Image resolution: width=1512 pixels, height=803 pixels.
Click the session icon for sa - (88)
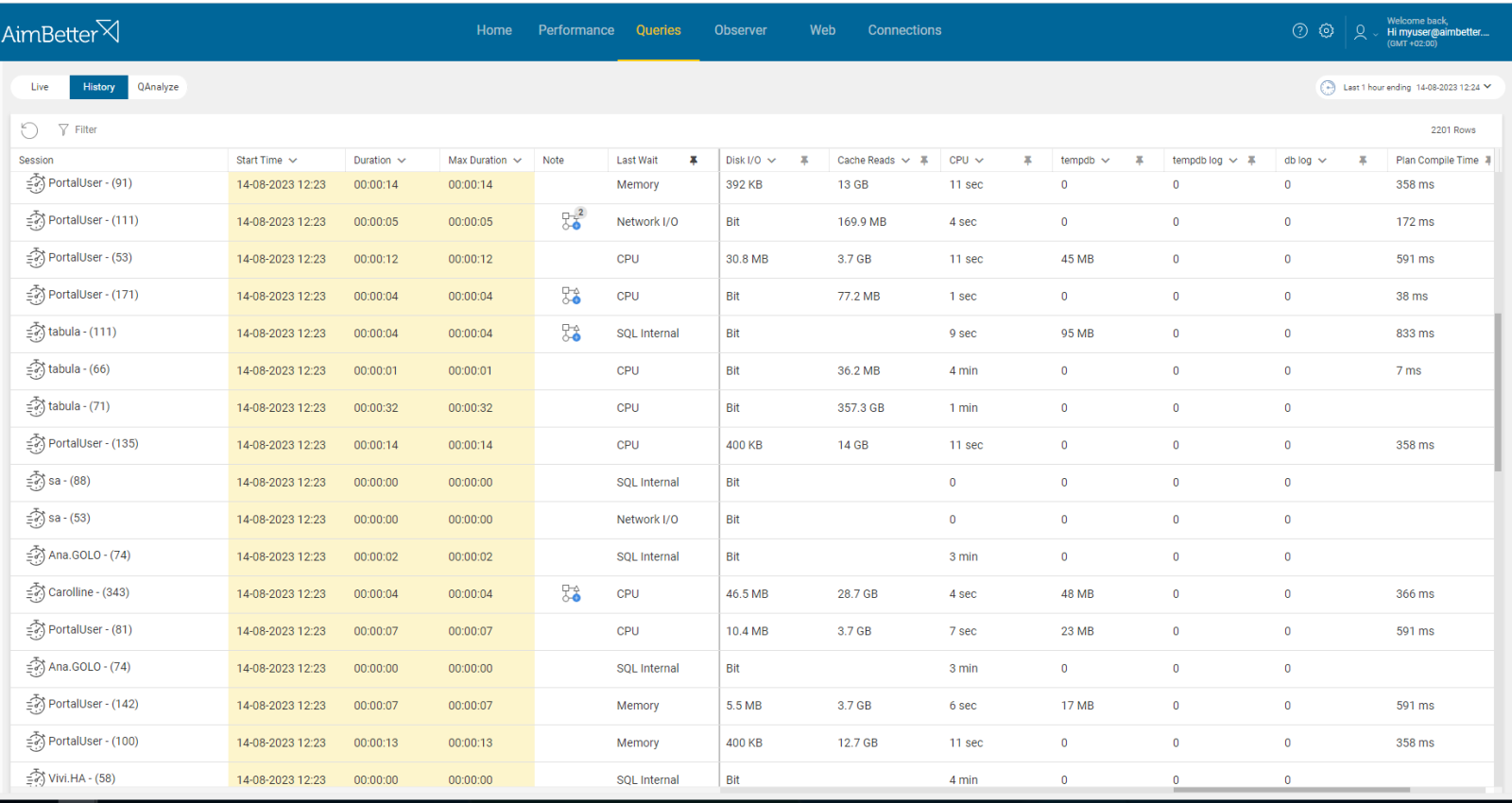[36, 482]
